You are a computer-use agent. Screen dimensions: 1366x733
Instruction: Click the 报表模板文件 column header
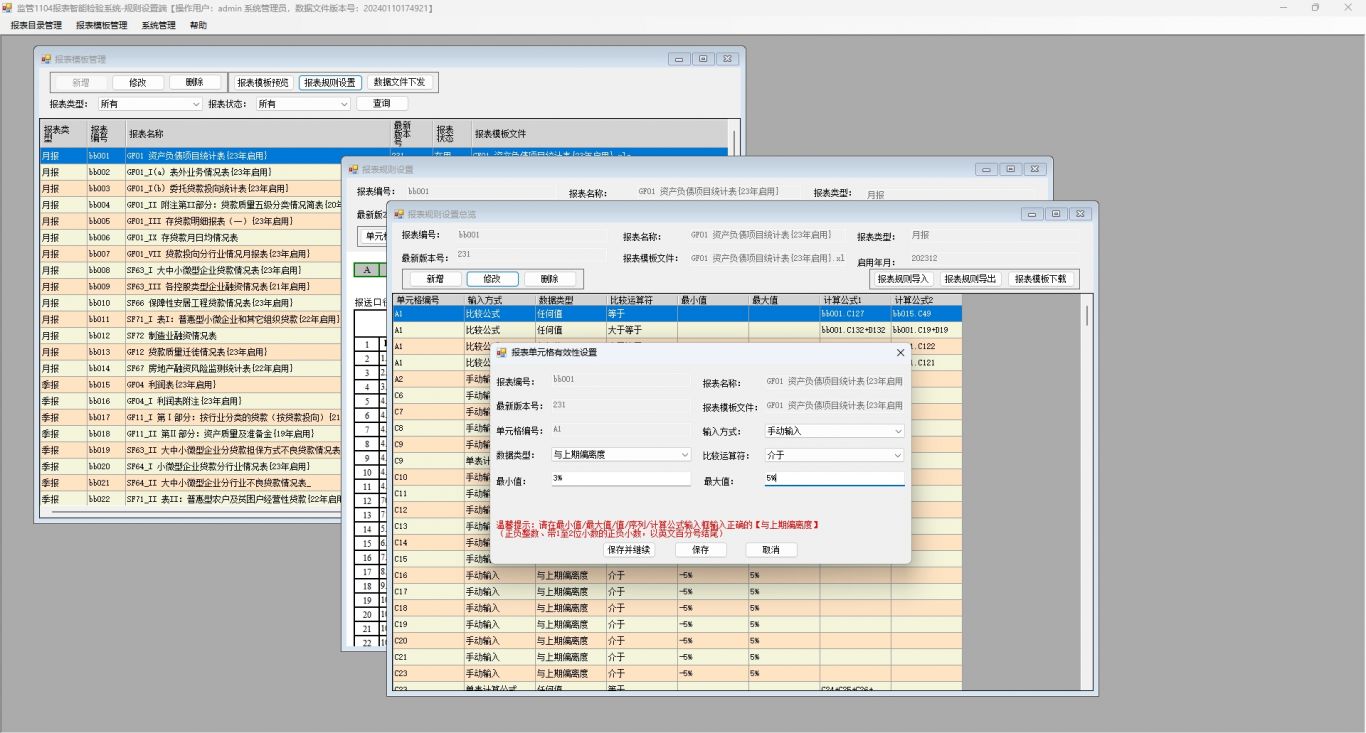click(600, 133)
